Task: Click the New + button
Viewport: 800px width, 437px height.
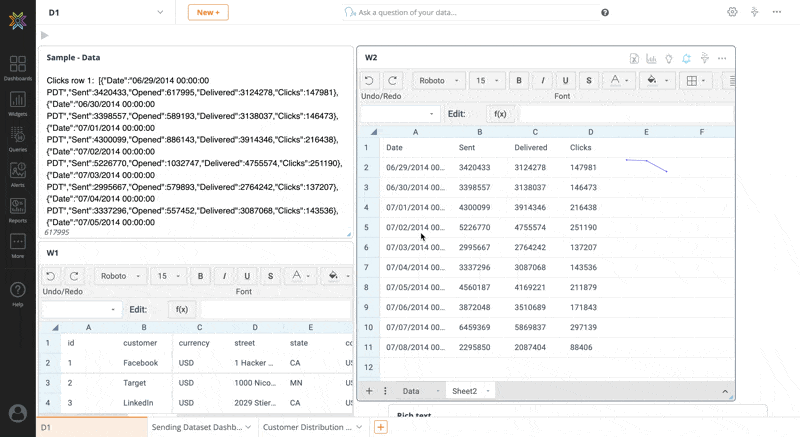Action: point(208,12)
